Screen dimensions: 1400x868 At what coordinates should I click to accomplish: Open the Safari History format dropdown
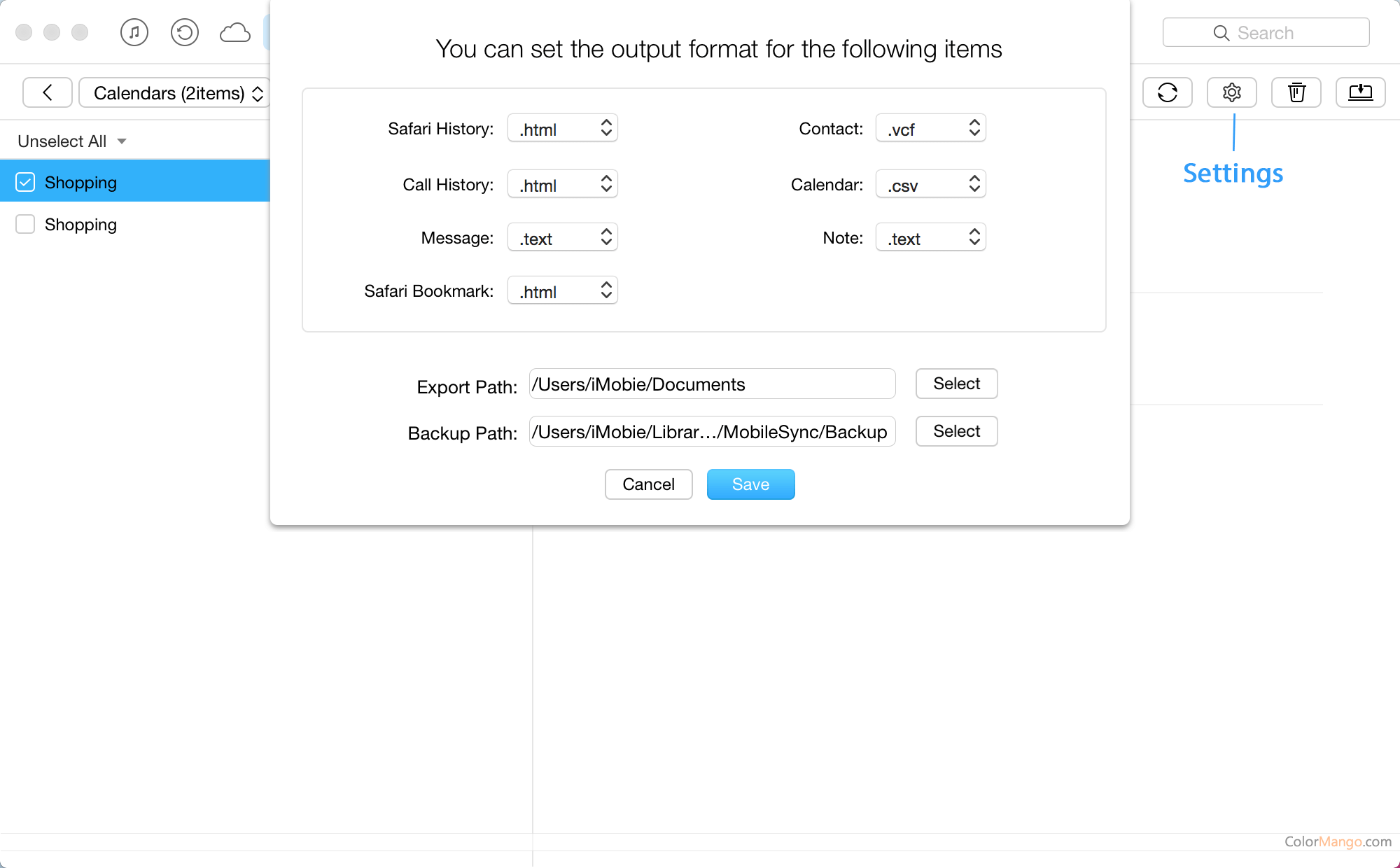point(563,128)
